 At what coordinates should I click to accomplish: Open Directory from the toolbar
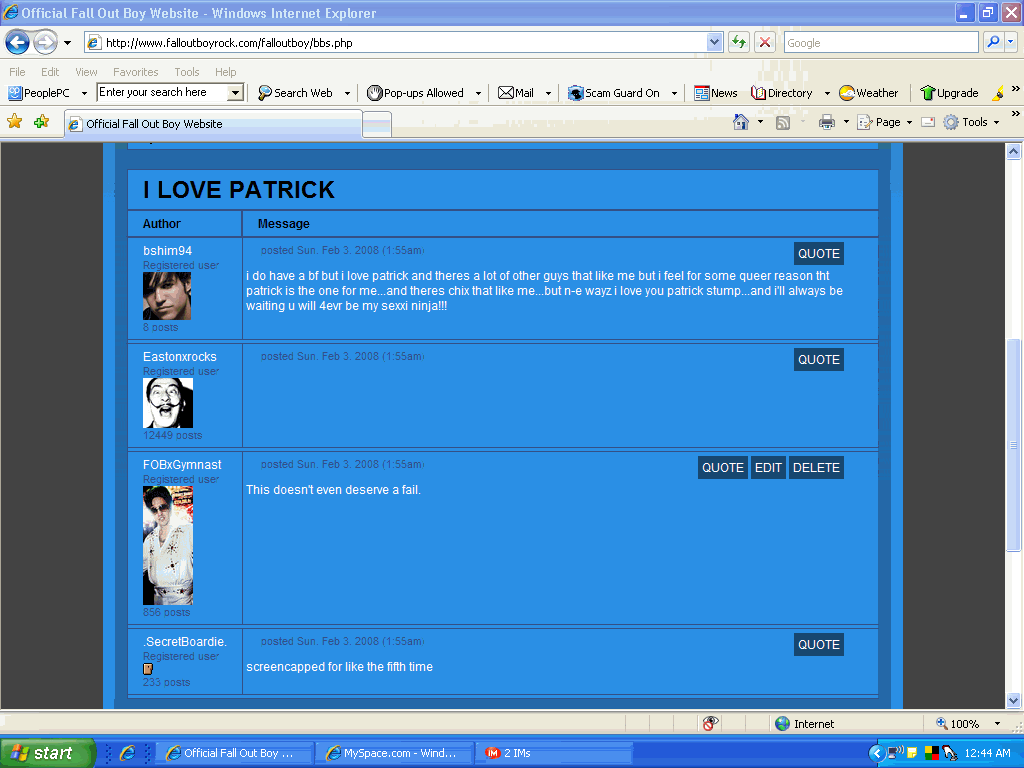[782, 93]
